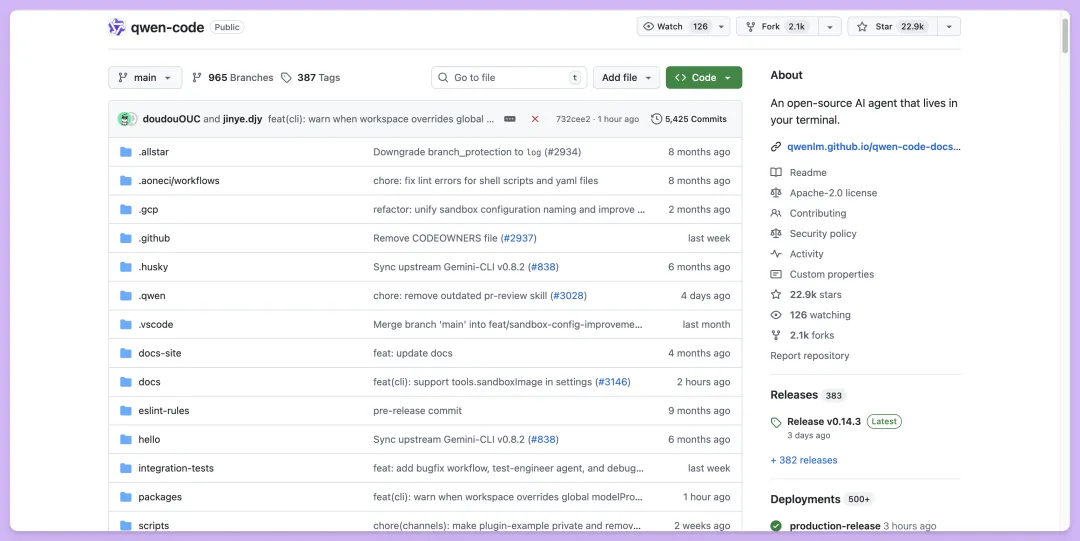Click the people icon beside Contributing
This screenshot has height=541, width=1080.
point(776,213)
